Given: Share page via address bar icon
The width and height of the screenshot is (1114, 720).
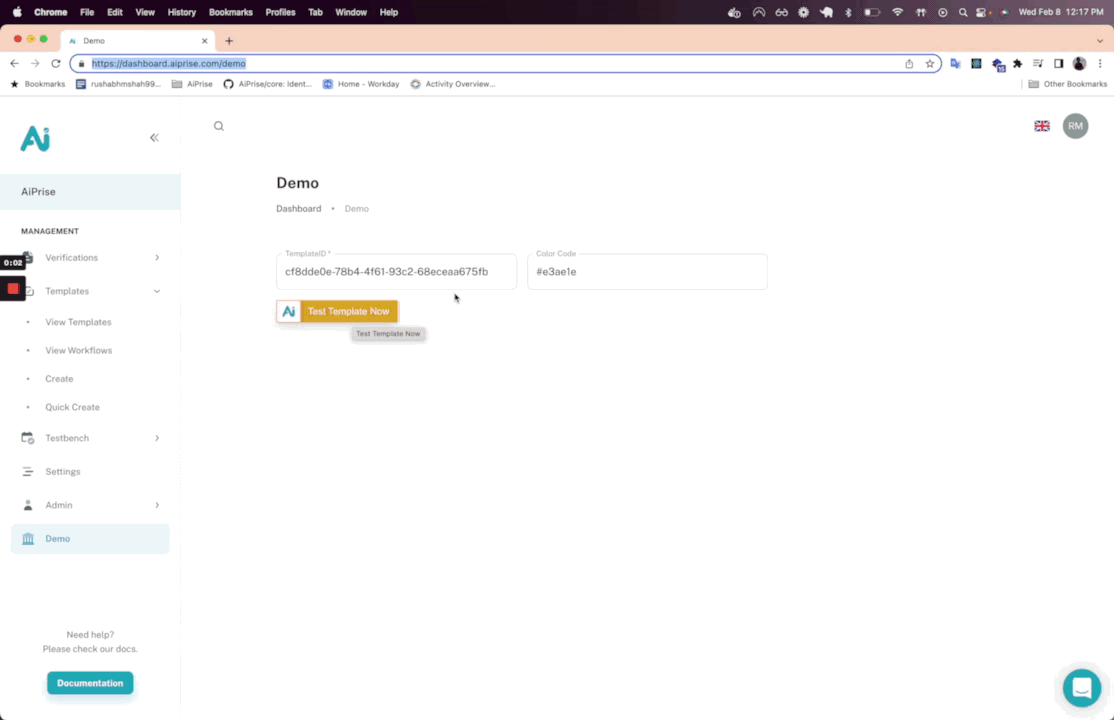Looking at the screenshot, I should 909,63.
